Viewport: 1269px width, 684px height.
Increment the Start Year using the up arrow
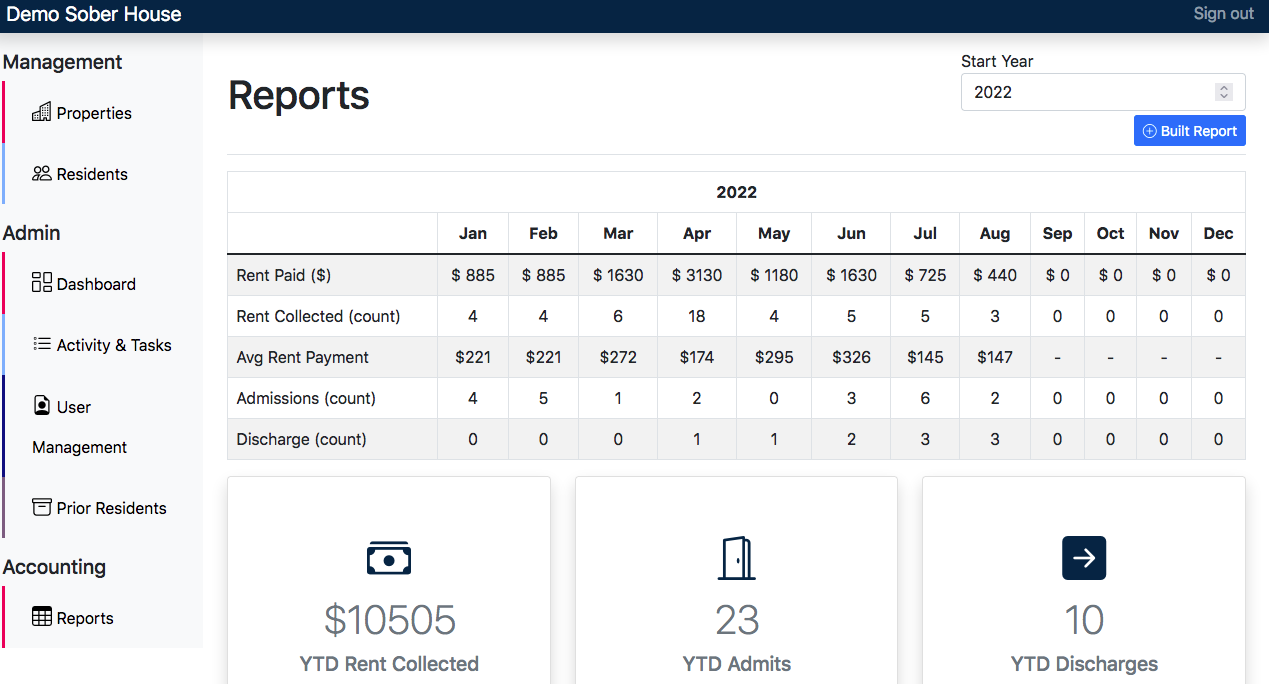[1224, 86]
